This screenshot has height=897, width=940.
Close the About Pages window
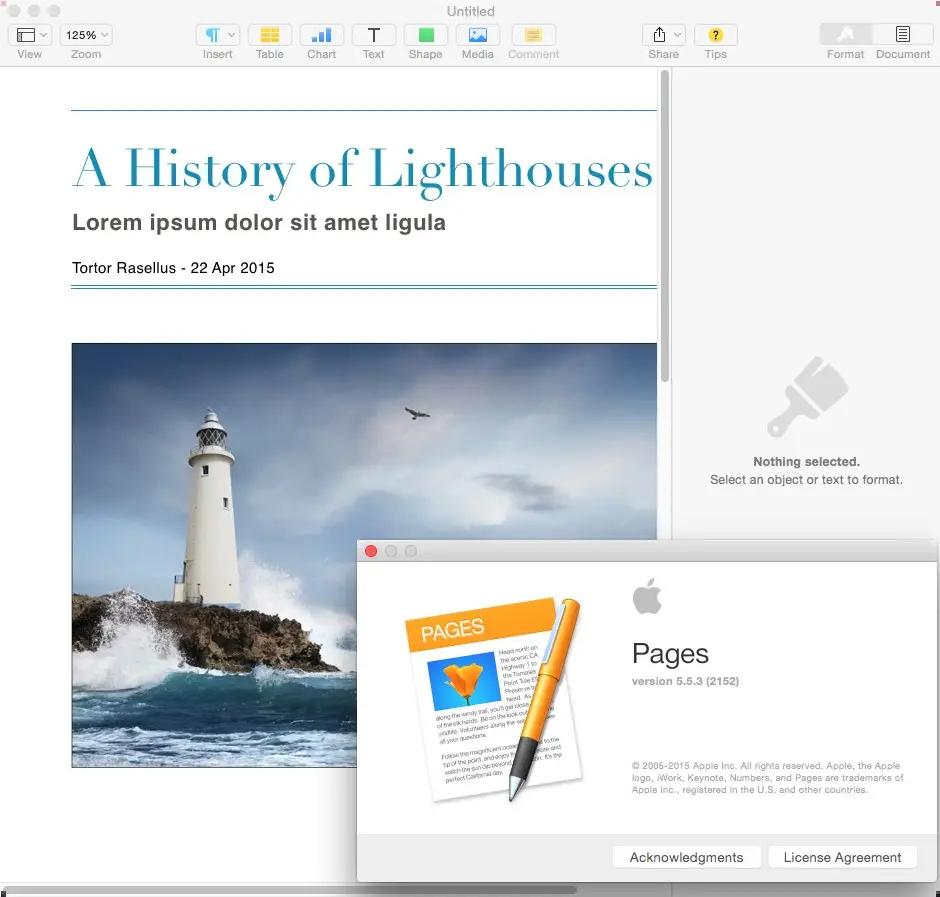pos(371,551)
